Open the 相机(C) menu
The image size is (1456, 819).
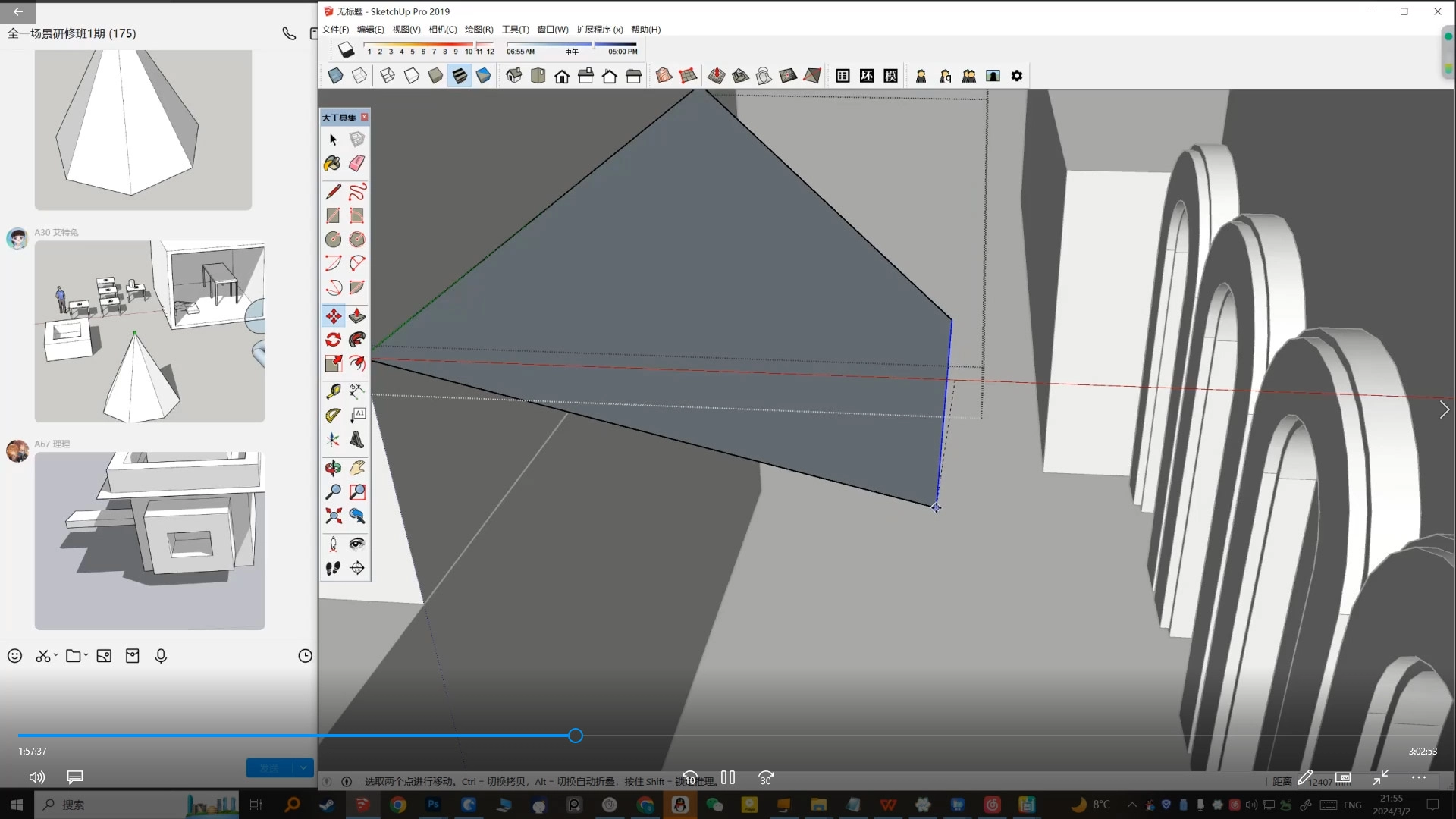coord(442,30)
